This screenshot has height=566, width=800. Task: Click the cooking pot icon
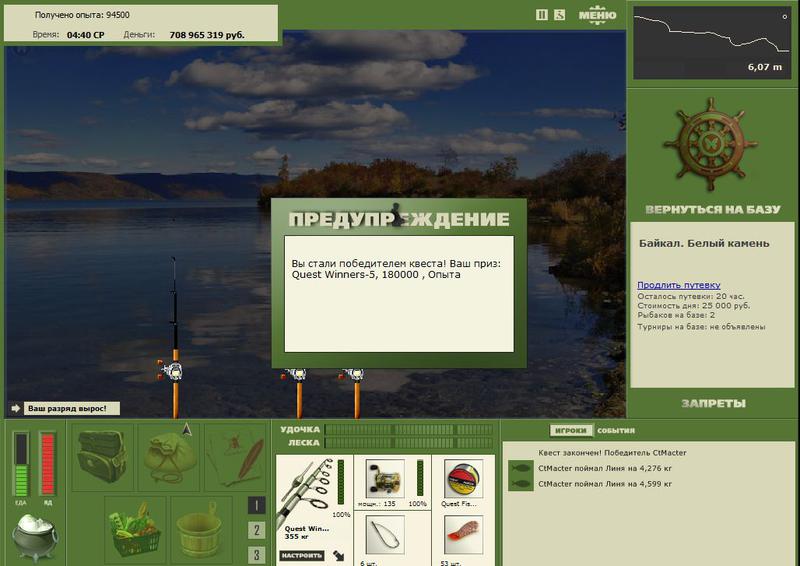35,537
